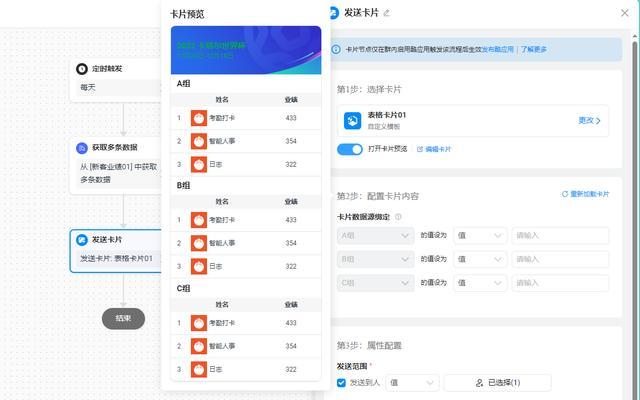Click the 了解更多 link in the notice
This screenshot has width=640, height=400.
534,48
